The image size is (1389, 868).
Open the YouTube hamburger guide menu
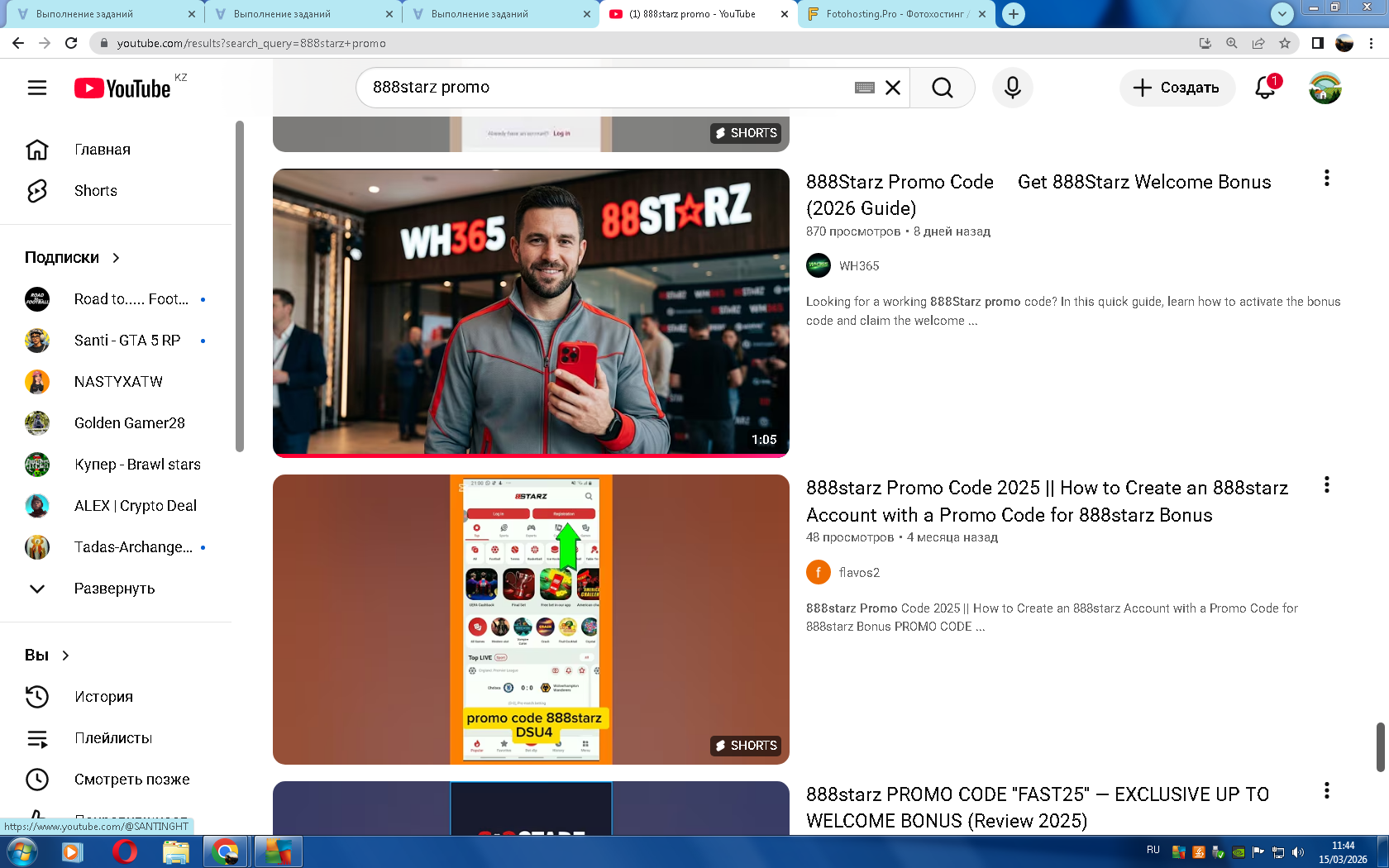coord(37,88)
